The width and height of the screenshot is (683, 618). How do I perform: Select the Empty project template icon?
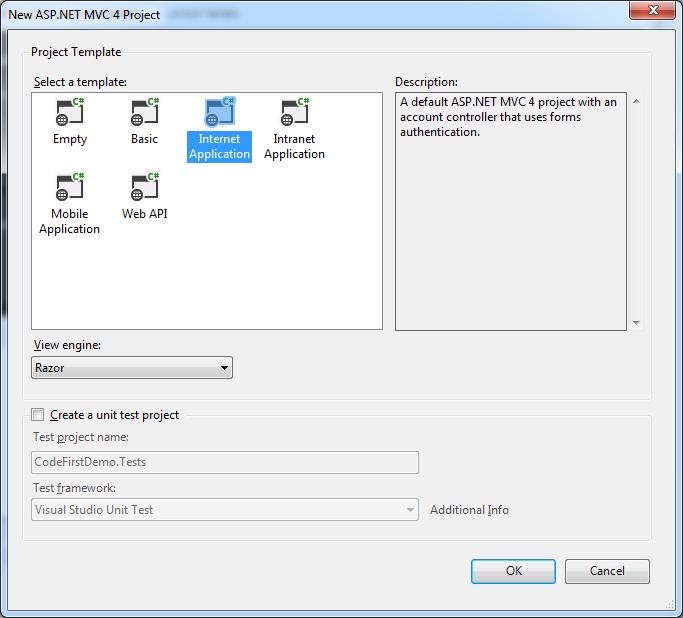point(69,113)
